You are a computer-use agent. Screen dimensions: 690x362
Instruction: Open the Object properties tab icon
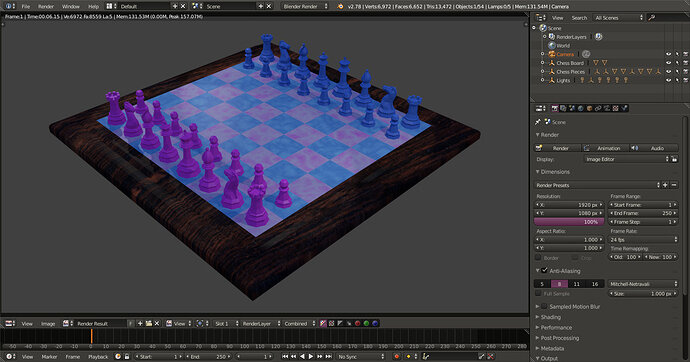coord(590,108)
